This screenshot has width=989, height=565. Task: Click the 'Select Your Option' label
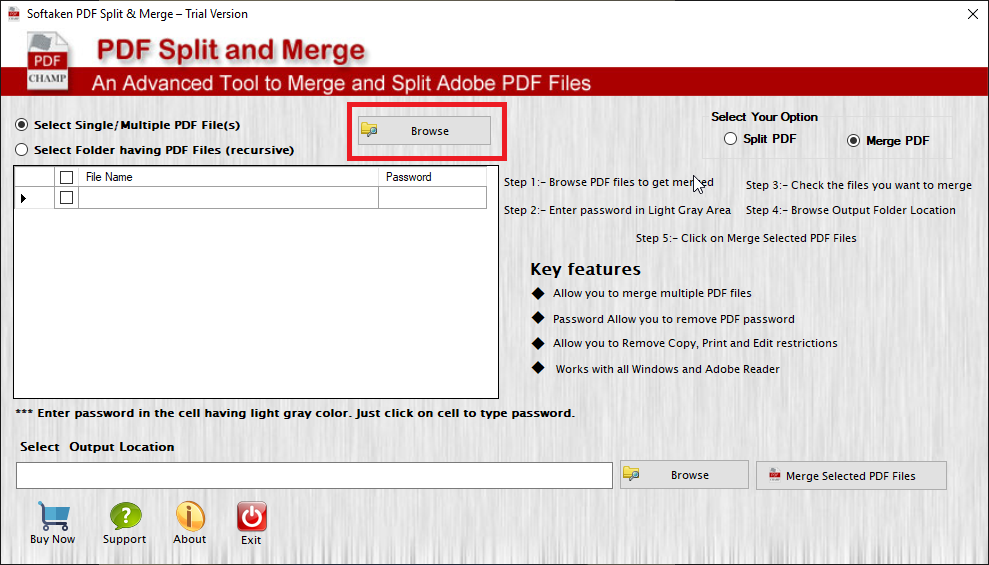[x=764, y=117]
